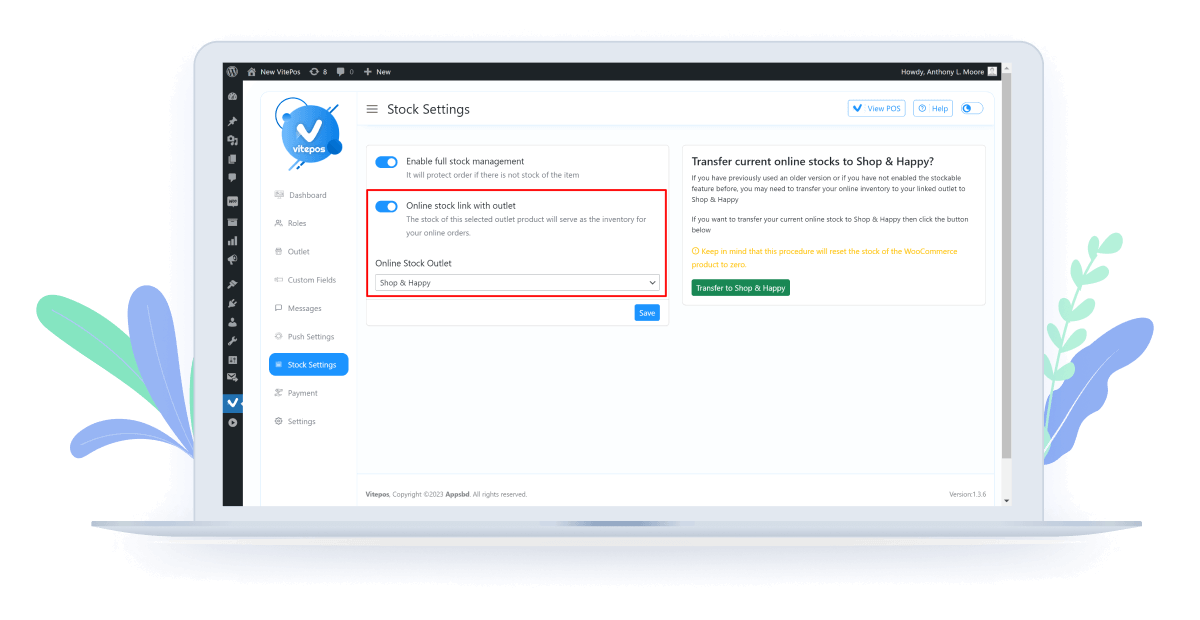This screenshot has height=620, width=1200.
Task: Open the Howdy, Anthony L. Moore account menu
Action: tap(949, 72)
